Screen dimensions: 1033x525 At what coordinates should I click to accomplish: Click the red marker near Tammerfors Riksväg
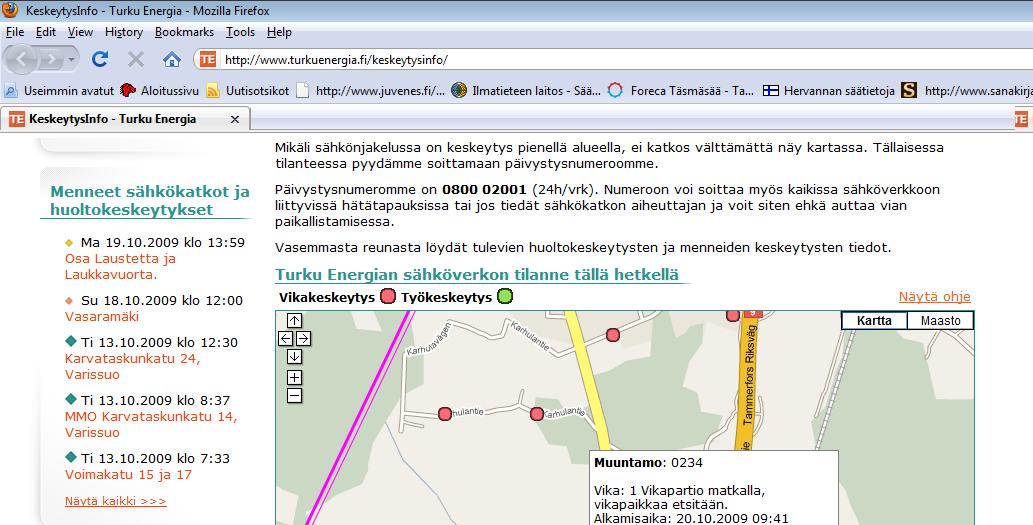tap(732, 316)
